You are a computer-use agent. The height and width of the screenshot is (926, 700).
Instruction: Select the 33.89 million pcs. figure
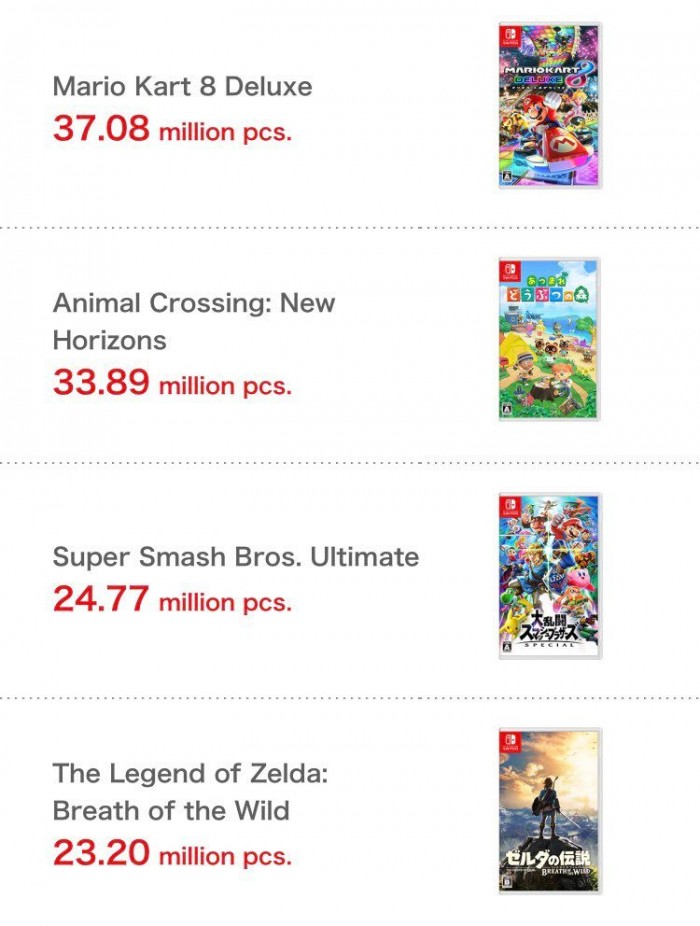pos(172,382)
